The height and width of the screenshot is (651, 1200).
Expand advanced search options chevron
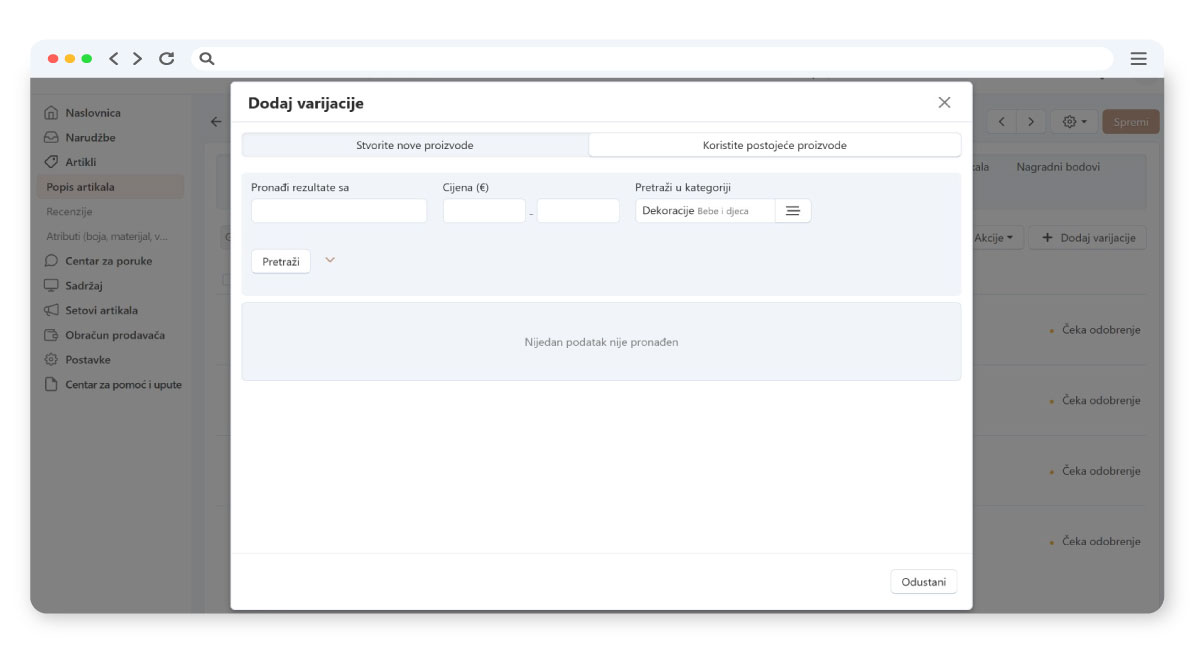pyautogui.click(x=330, y=260)
